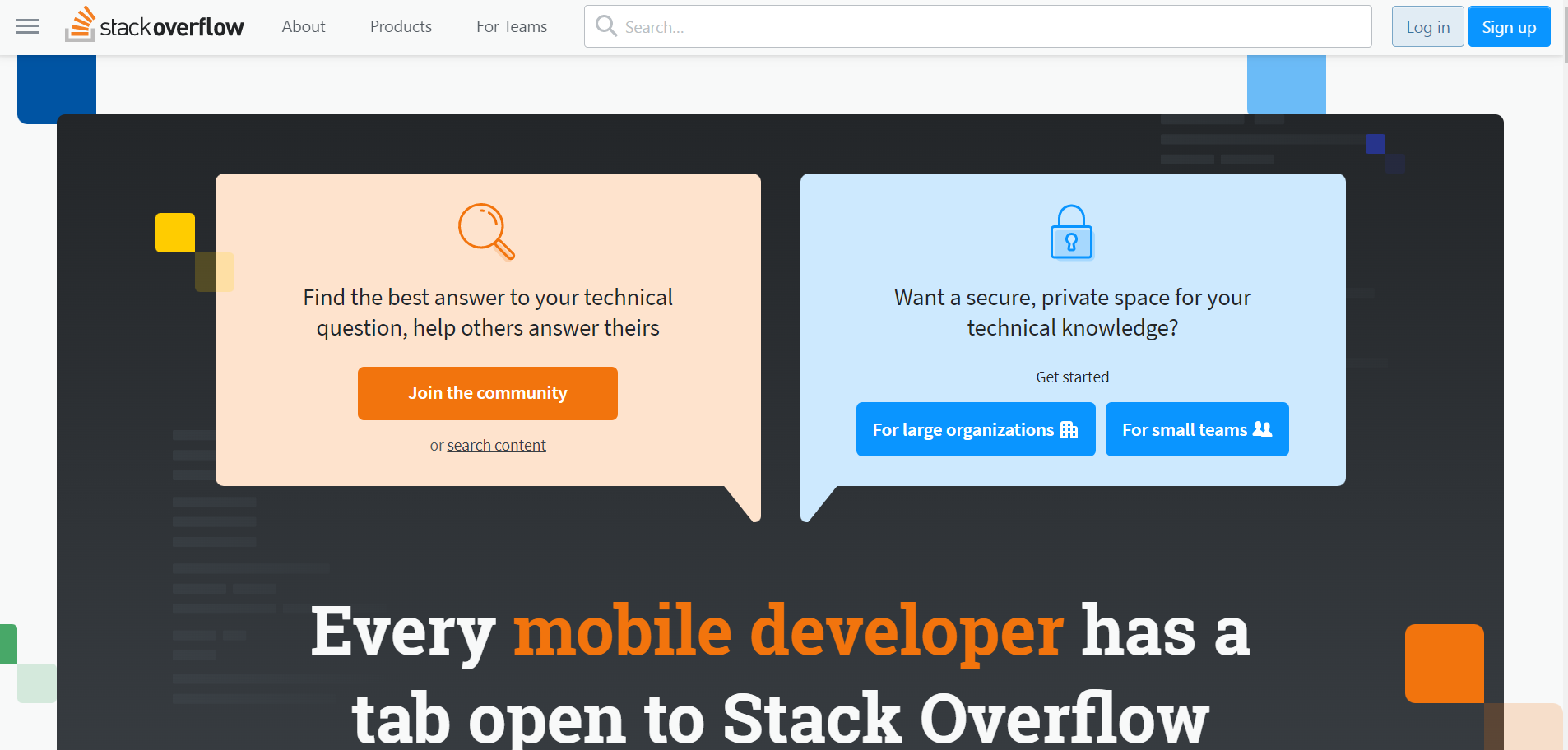Click the Stack Overflow stacked-boxes logo icon
The height and width of the screenshot is (750, 1568).
(79, 24)
